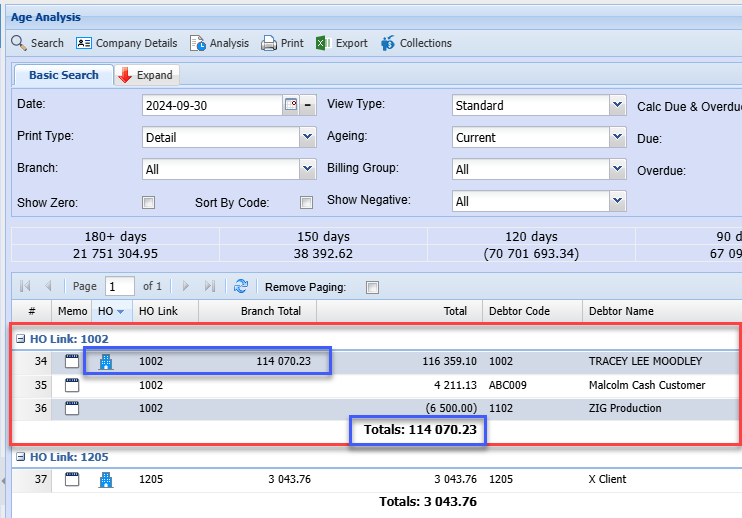Expand the Ageing dropdown list
Image resolution: width=742 pixels, height=518 pixels.
617,138
